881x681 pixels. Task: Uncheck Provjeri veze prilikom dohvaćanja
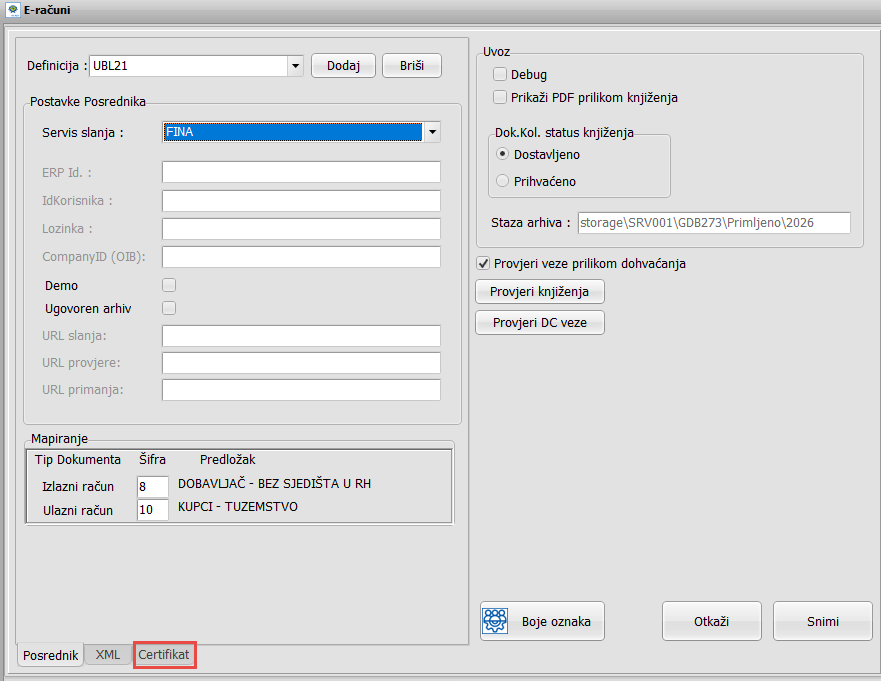coord(483,263)
